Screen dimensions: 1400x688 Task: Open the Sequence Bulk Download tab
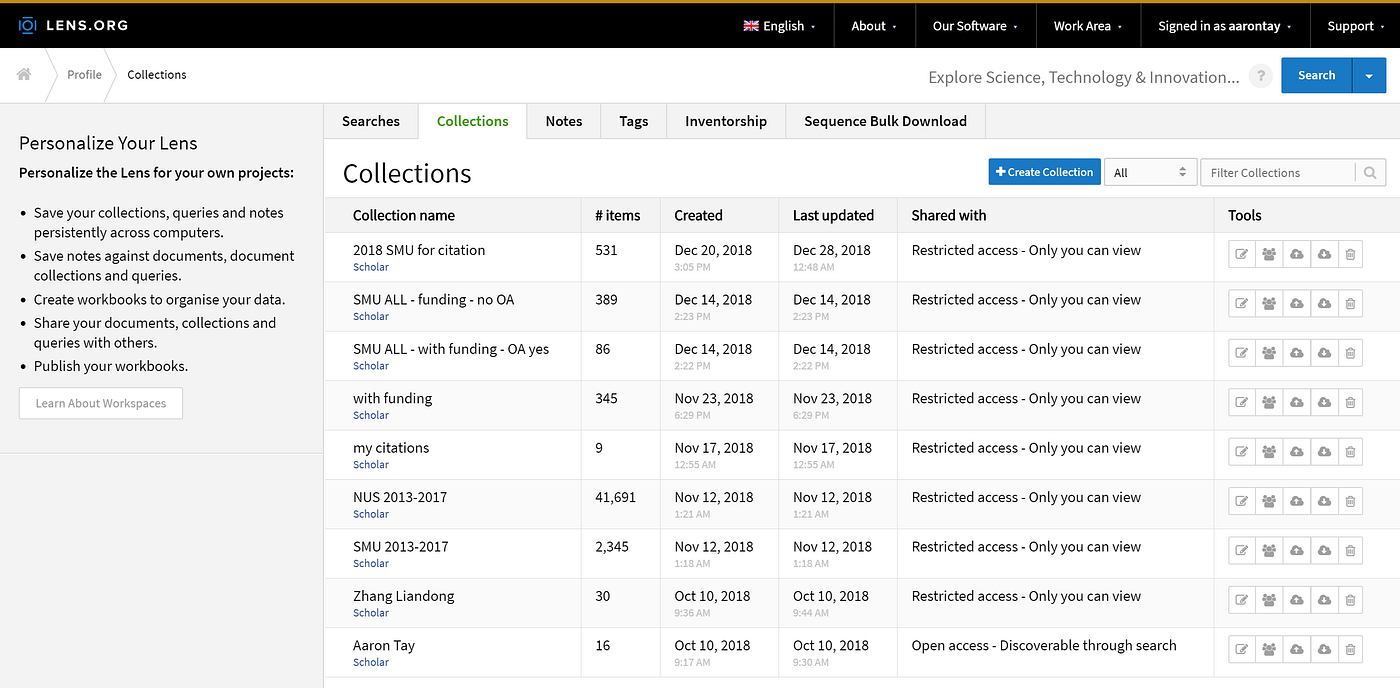885,121
